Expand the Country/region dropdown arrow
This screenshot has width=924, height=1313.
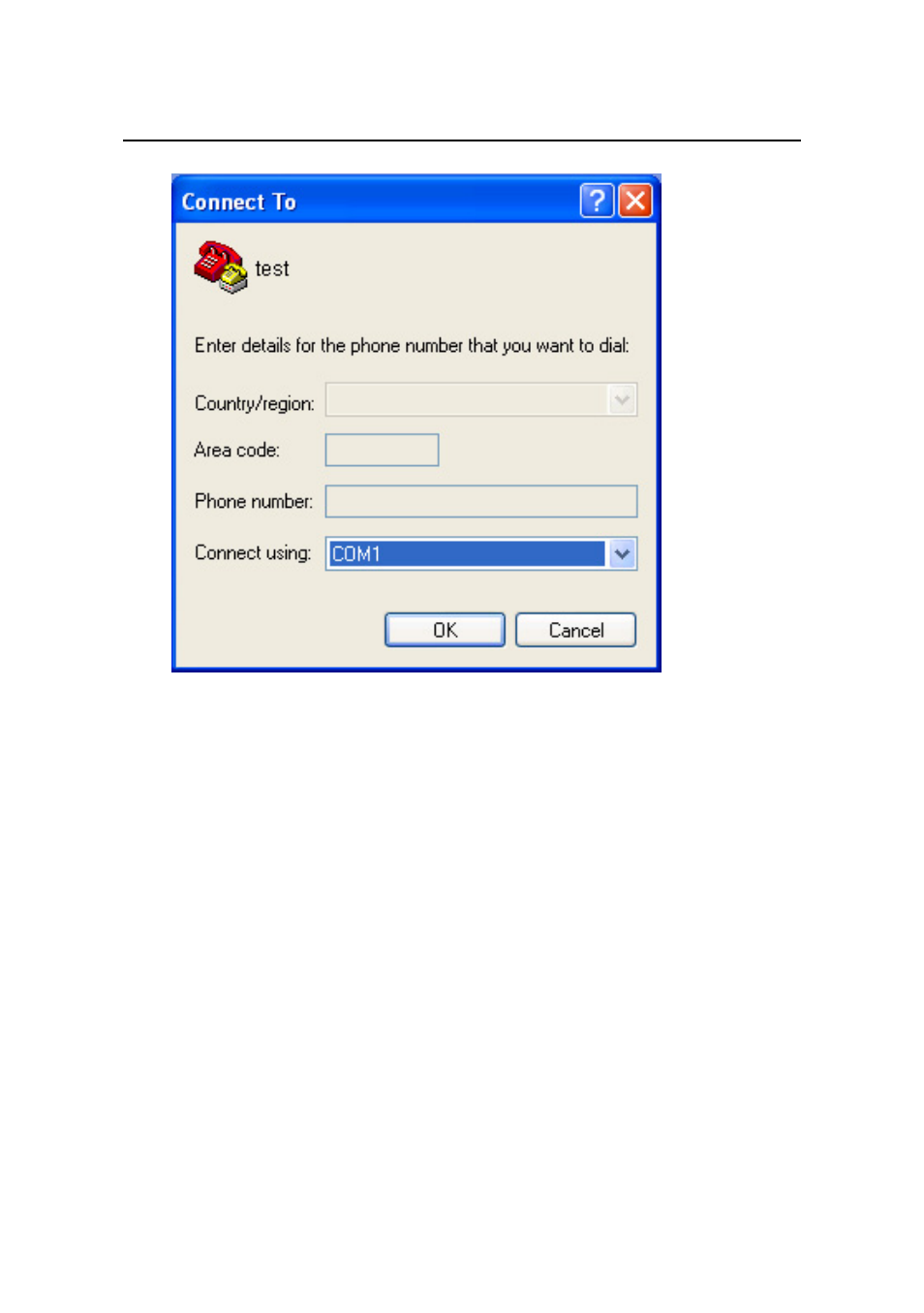[622, 399]
